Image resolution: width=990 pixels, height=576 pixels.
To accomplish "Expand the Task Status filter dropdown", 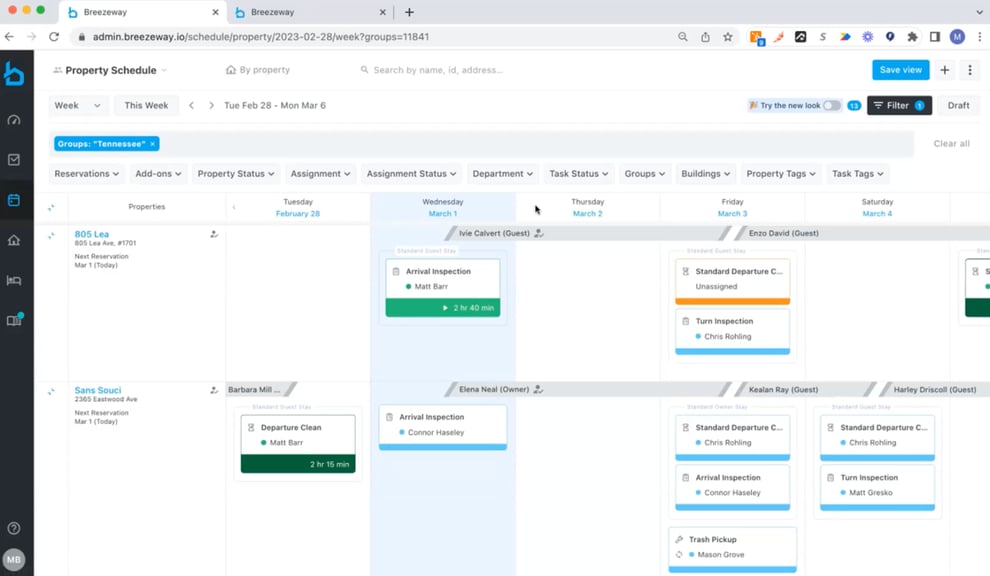I will point(578,173).
